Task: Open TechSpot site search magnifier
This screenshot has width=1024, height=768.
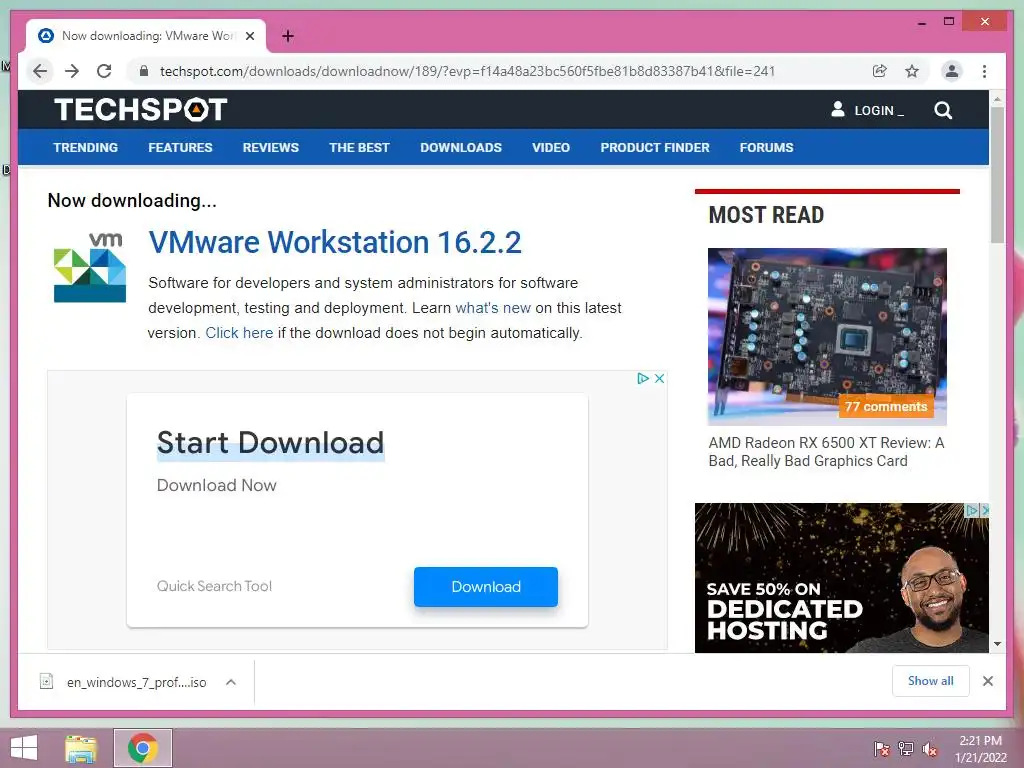Action: click(x=942, y=110)
